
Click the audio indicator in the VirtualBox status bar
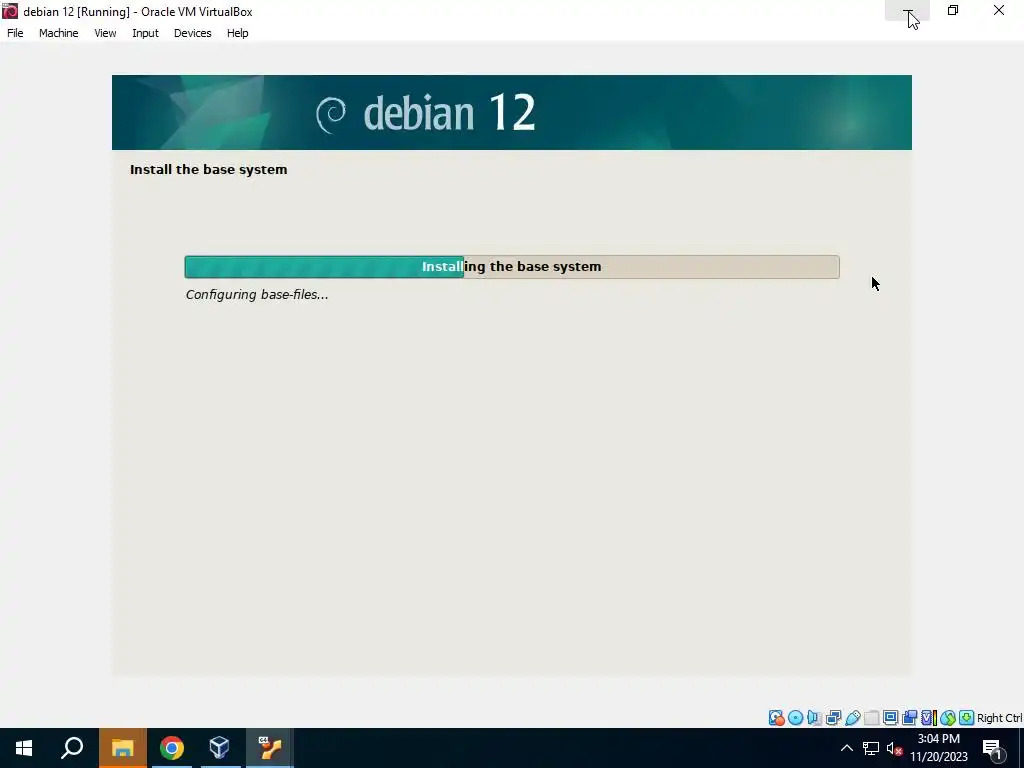point(814,718)
